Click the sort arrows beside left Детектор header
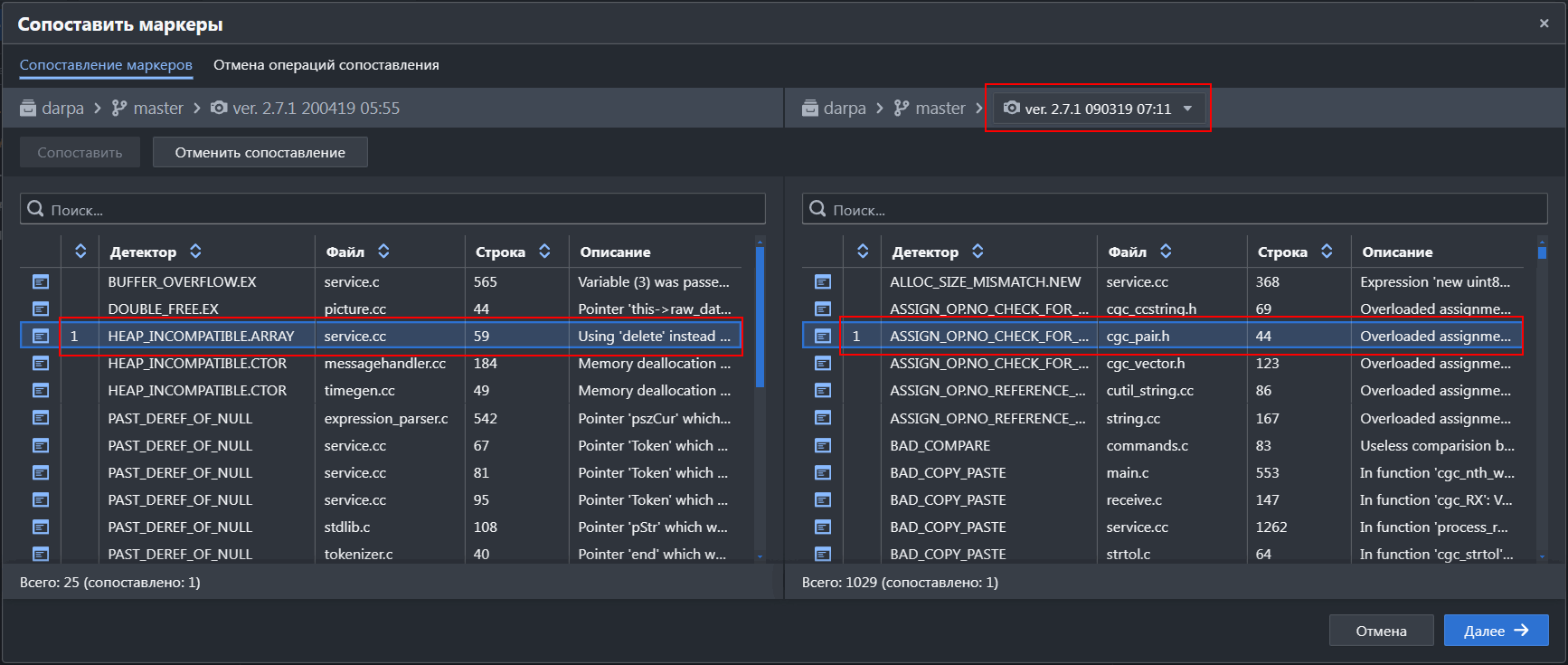1568x665 pixels. (x=195, y=252)
